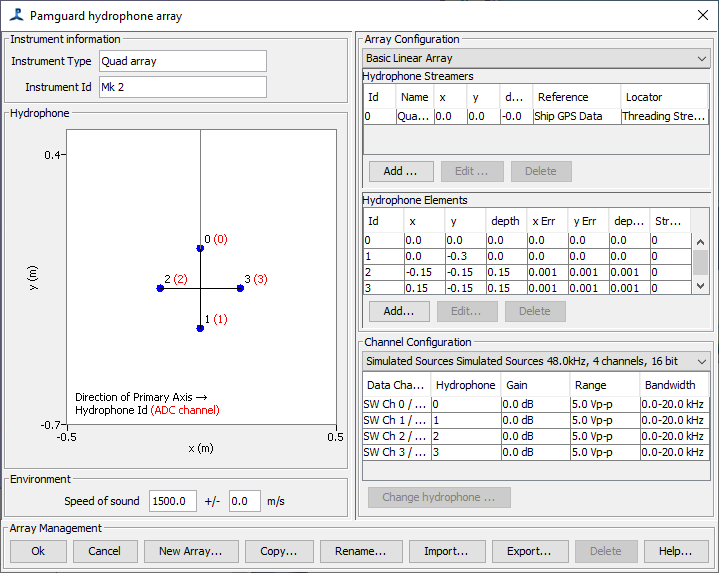The width and height of the screenshot is (719, 573).
Task: Select element row Id 2 x value -0.15
Action: [x=424, y=272]
